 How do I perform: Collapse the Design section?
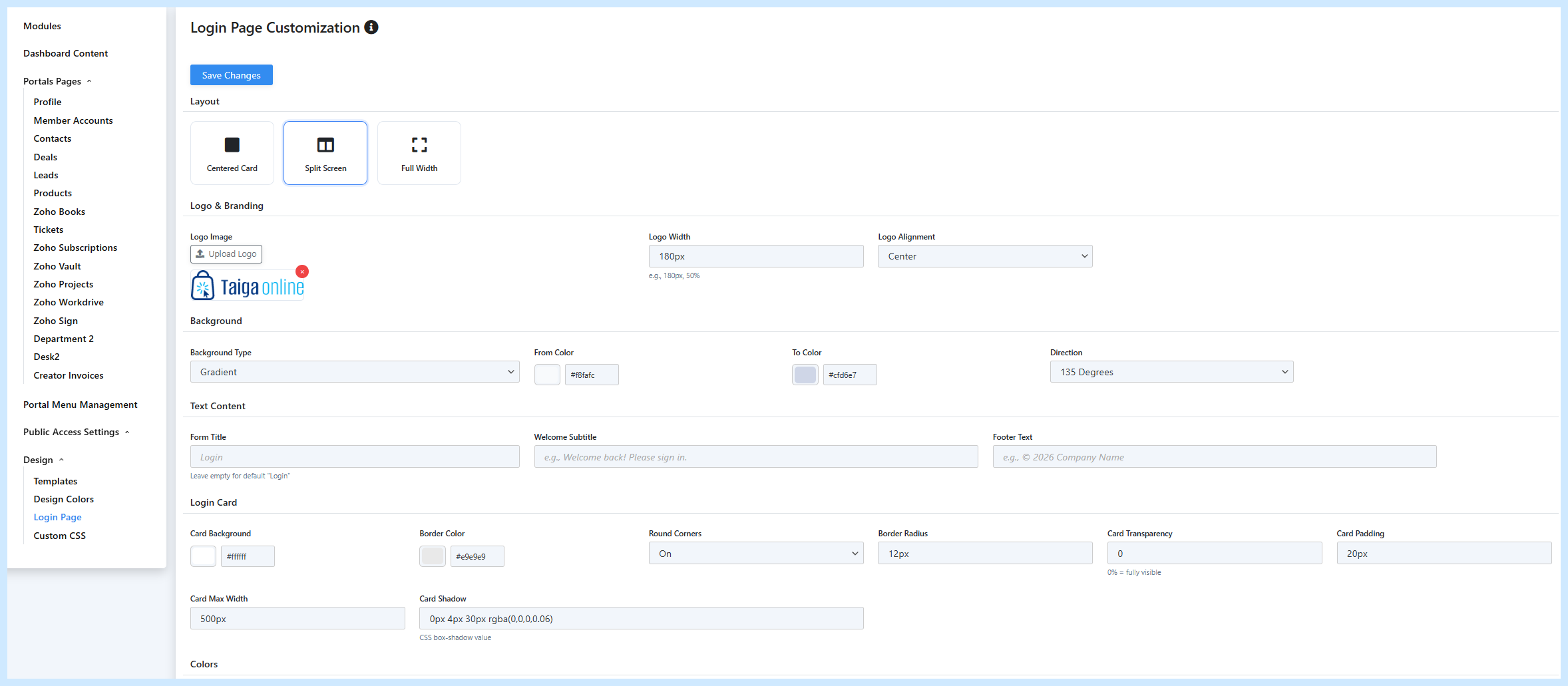click(x=62, y=459)
